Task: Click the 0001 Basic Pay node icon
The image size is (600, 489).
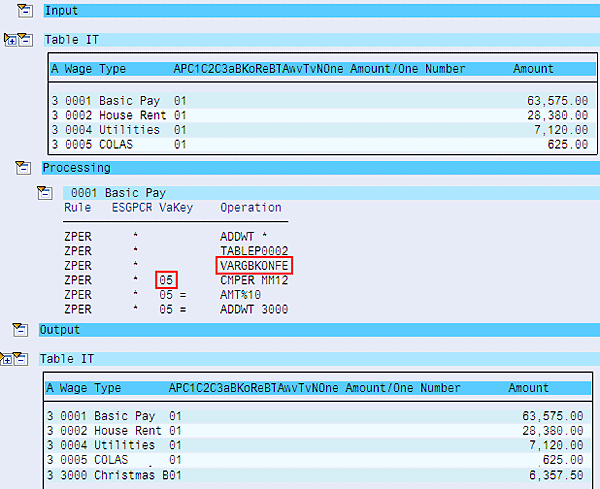Action: coord(44,192)
